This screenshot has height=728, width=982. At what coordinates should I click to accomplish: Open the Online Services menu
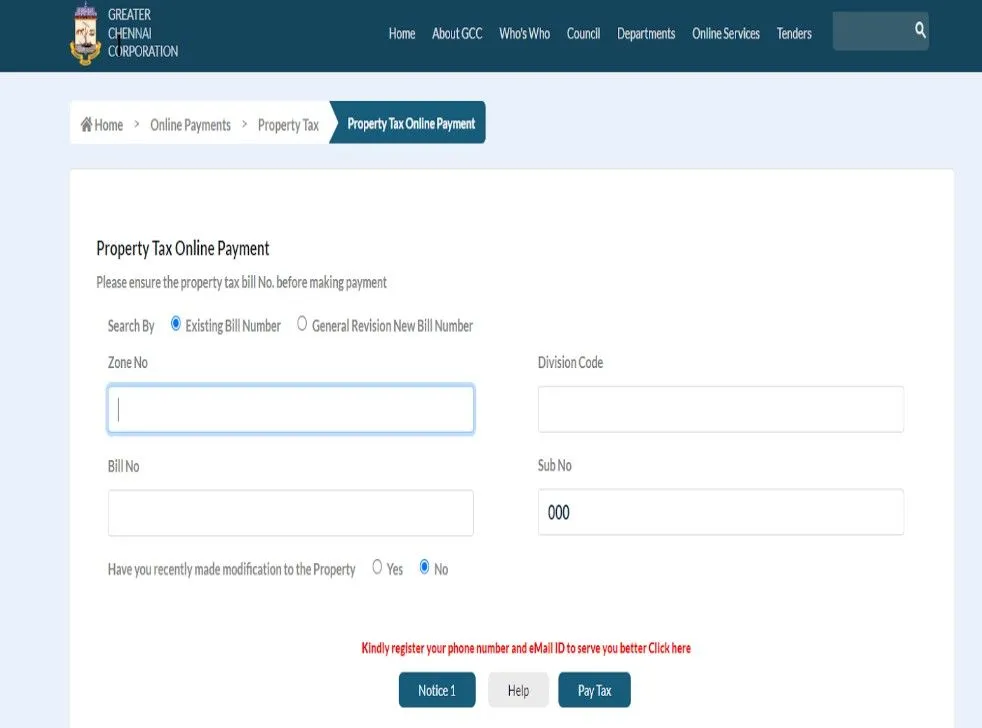(724, 33)
